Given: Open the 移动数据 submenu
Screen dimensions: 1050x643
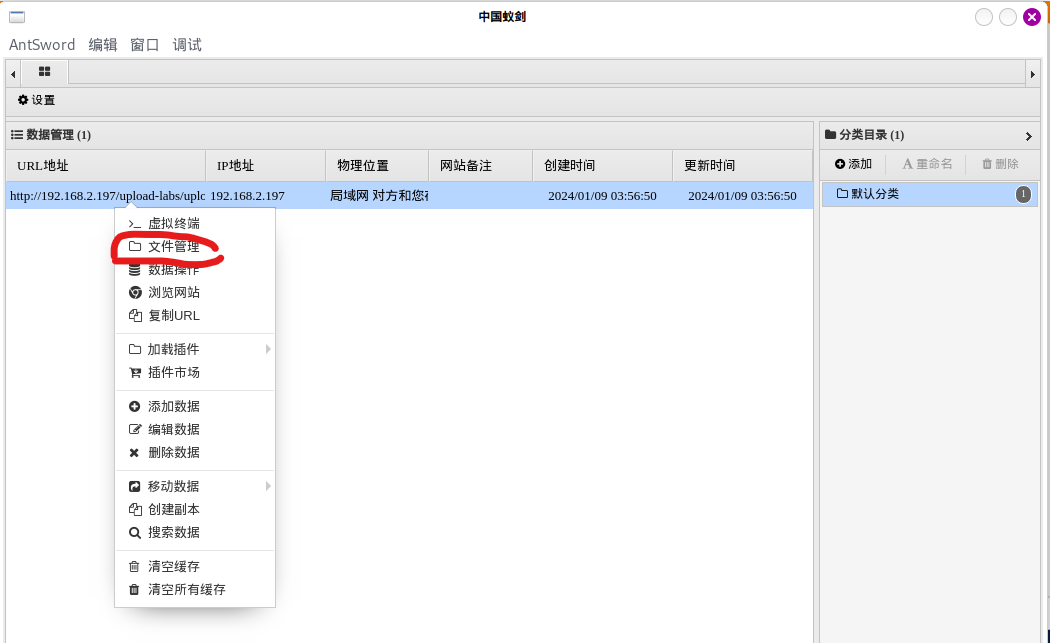Looking at the screenshot, I should point(195,486).
